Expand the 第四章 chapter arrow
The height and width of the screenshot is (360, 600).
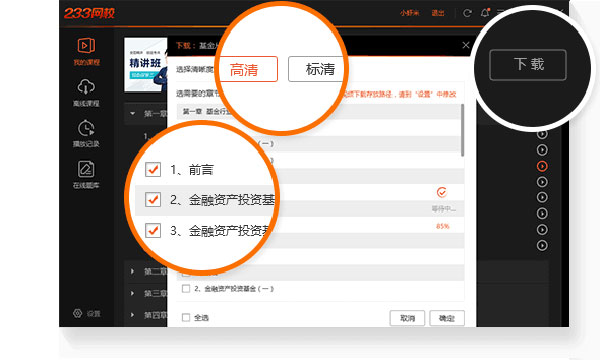pyautogui.click(x=132, y=315)
